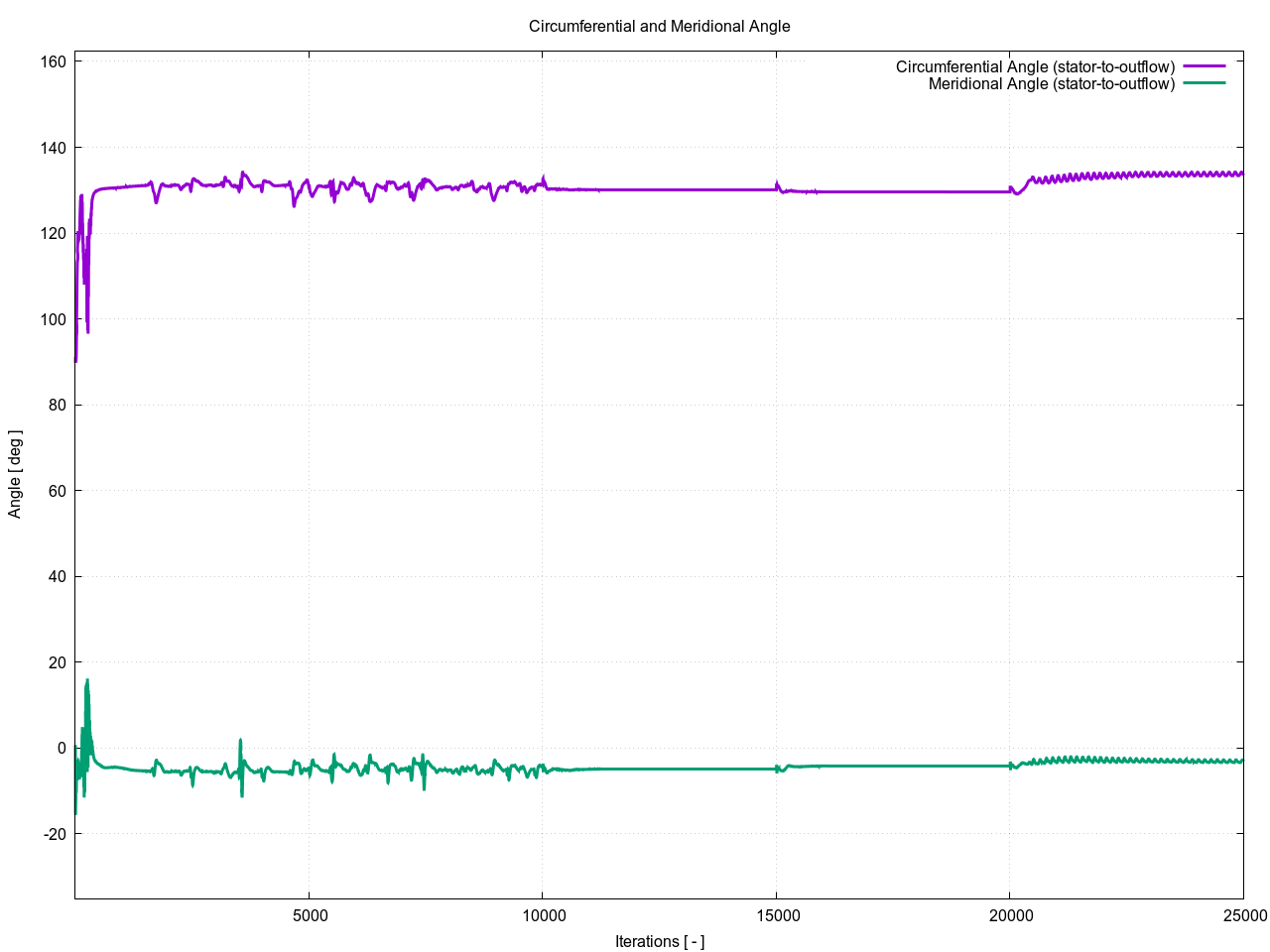The image size is (1270, 952).
Task: Toggle the Meridional Angle legend entry text
Action: [1051, 84]
